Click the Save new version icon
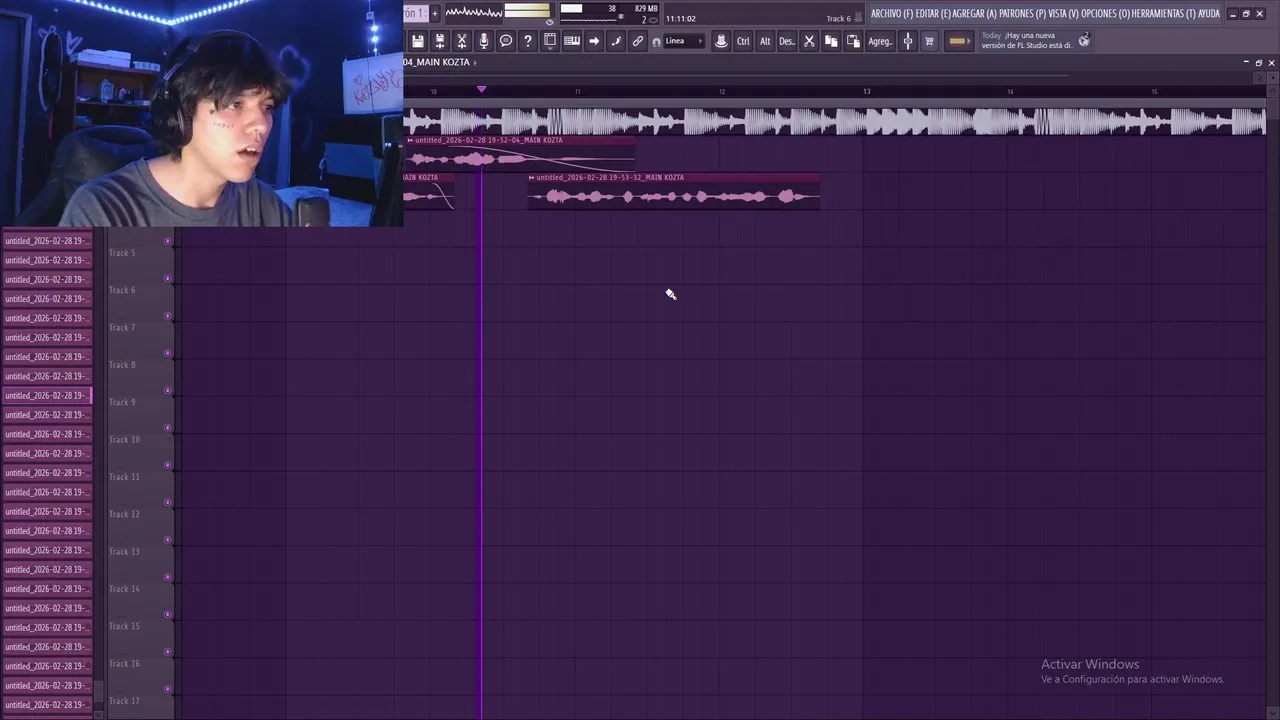This screenshot has width=1280, height=720. (440, 41)
